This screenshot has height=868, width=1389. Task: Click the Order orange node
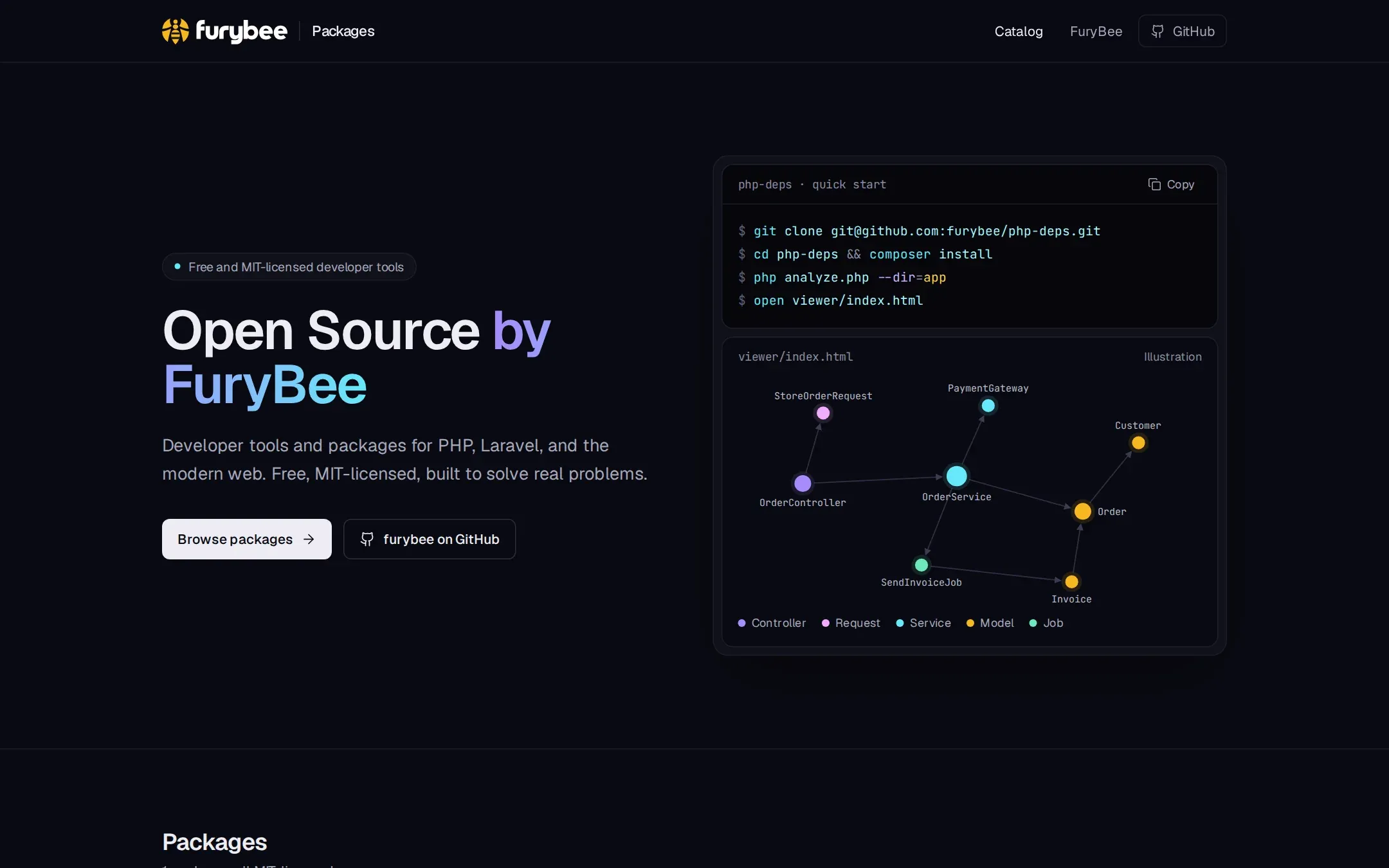tap(1083, 511)
